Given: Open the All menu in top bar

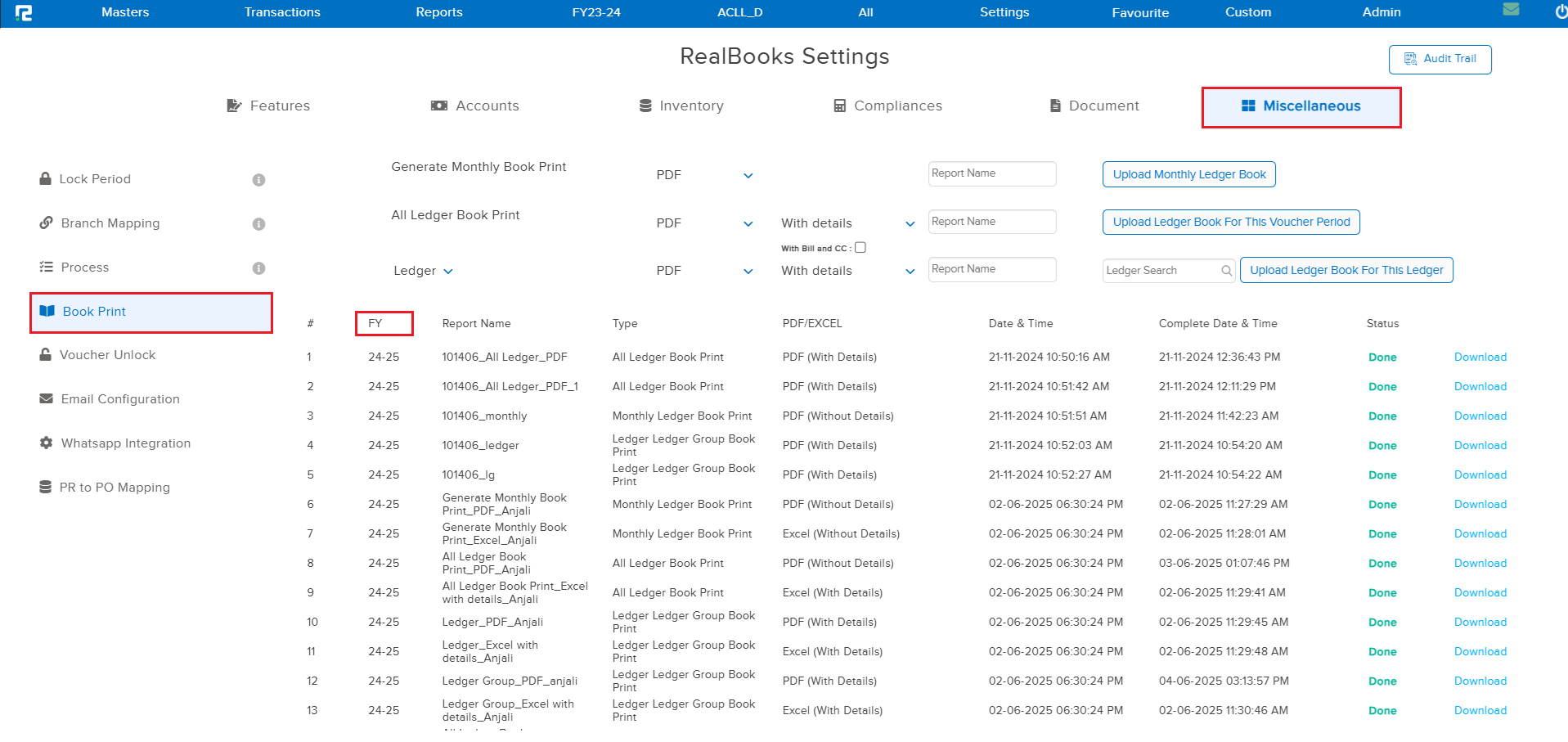Looking at the screenshot, I should pos(865,12).
